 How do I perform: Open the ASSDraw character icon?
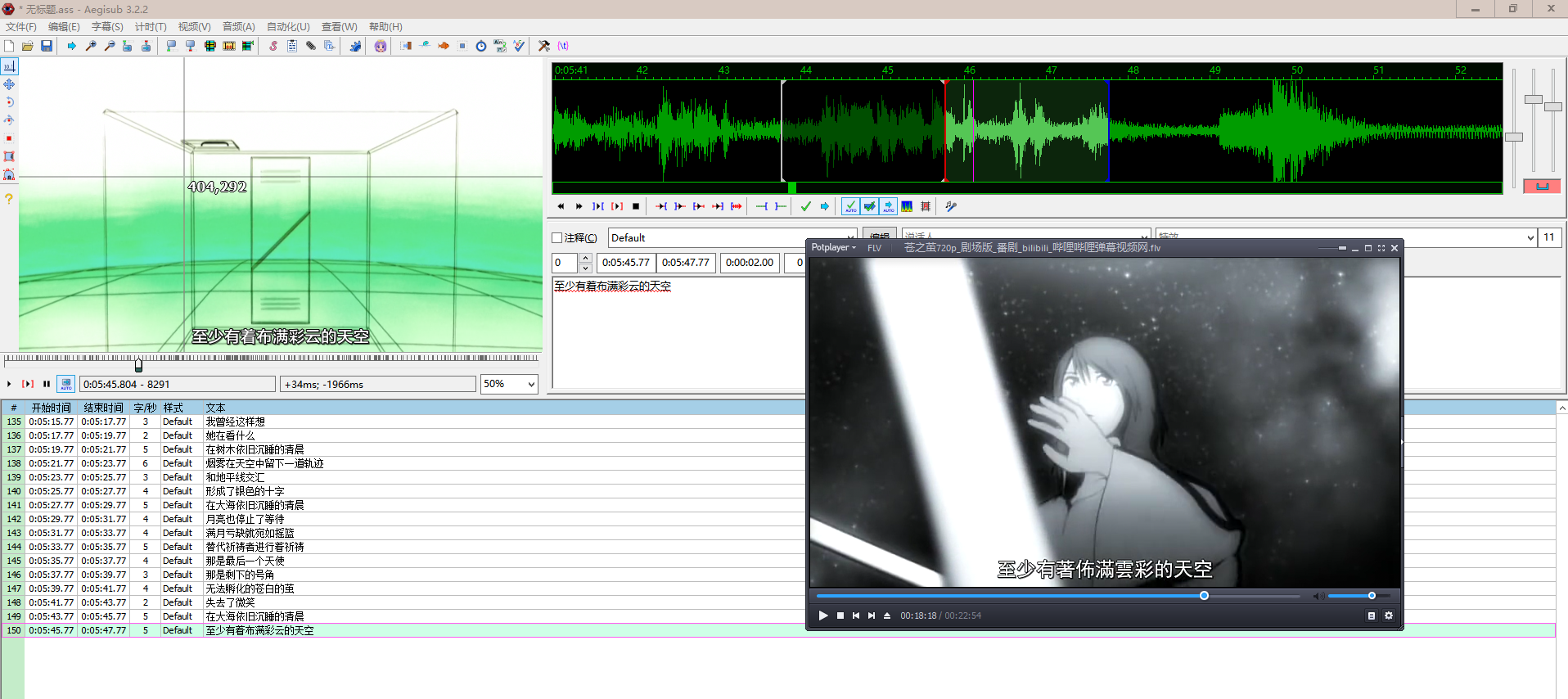(381, 46)
